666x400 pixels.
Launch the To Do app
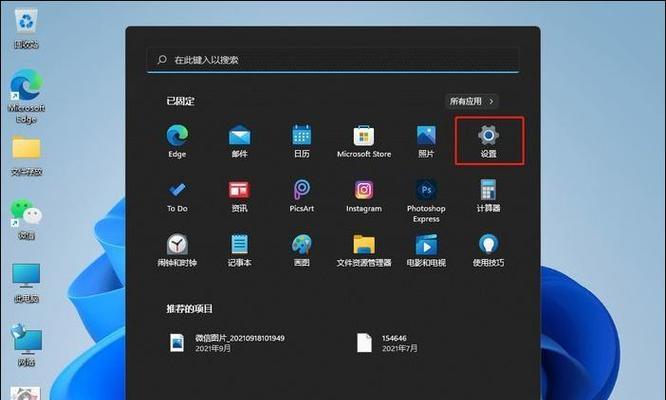click(x=177, y=196)
